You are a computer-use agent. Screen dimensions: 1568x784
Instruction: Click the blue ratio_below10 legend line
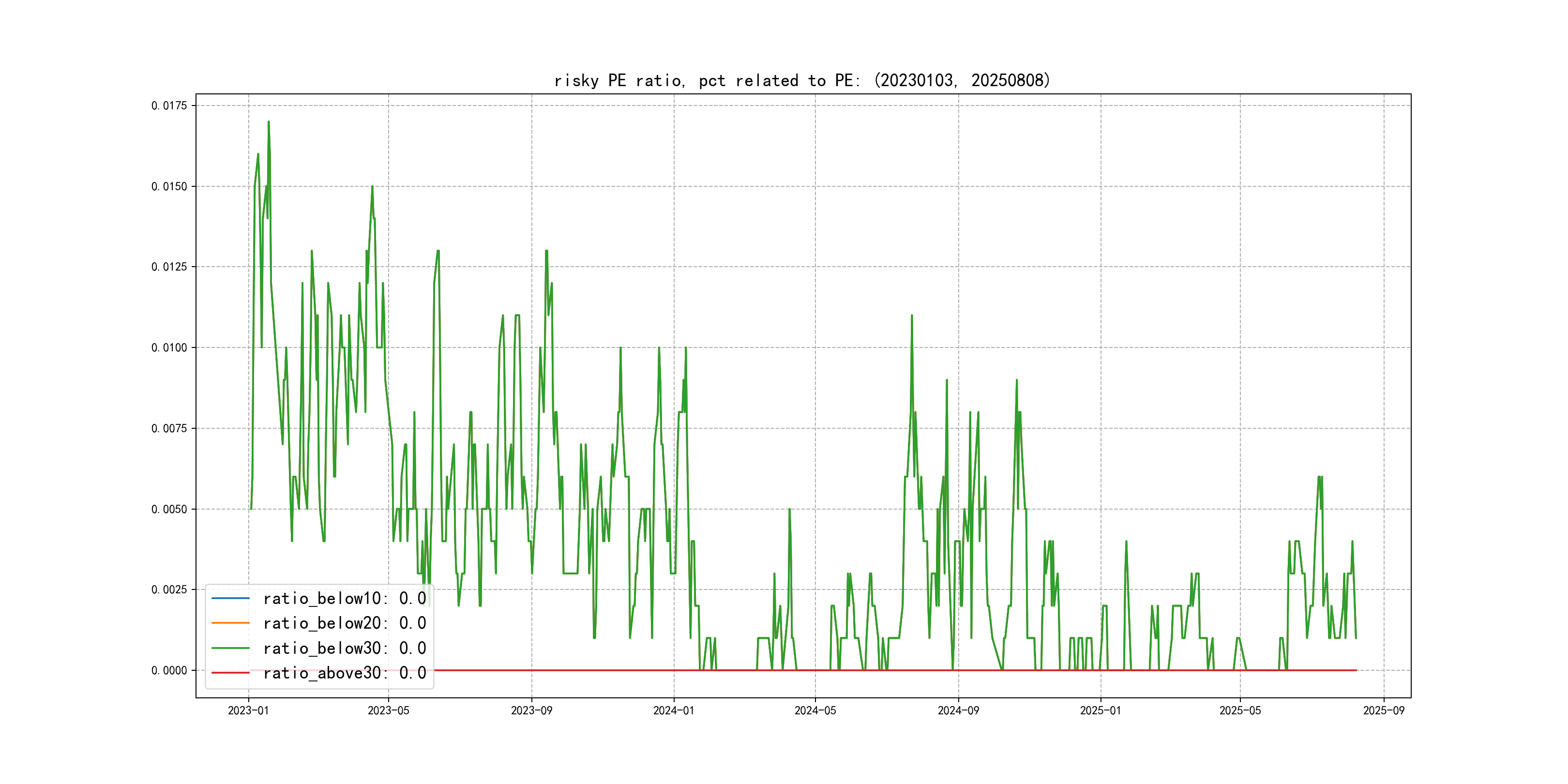230,598
